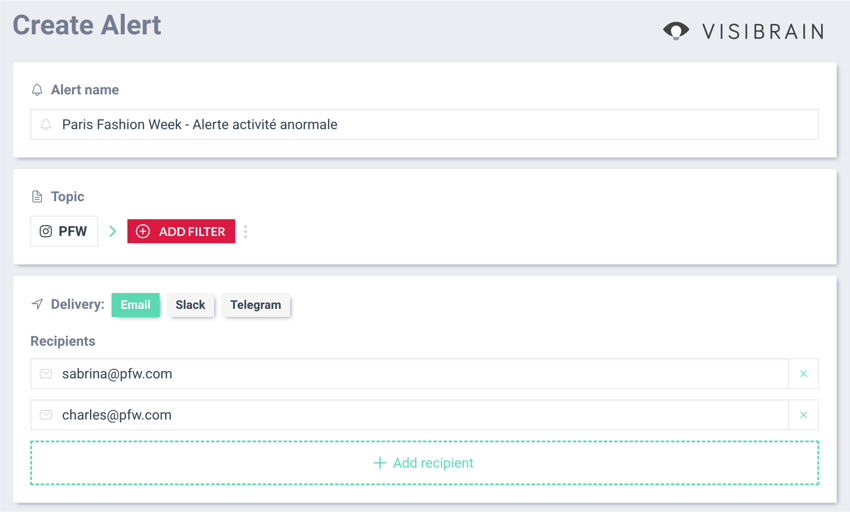Switch delivery to Telegram
This screenshot has width=850, height=512.
coord(256,305)
